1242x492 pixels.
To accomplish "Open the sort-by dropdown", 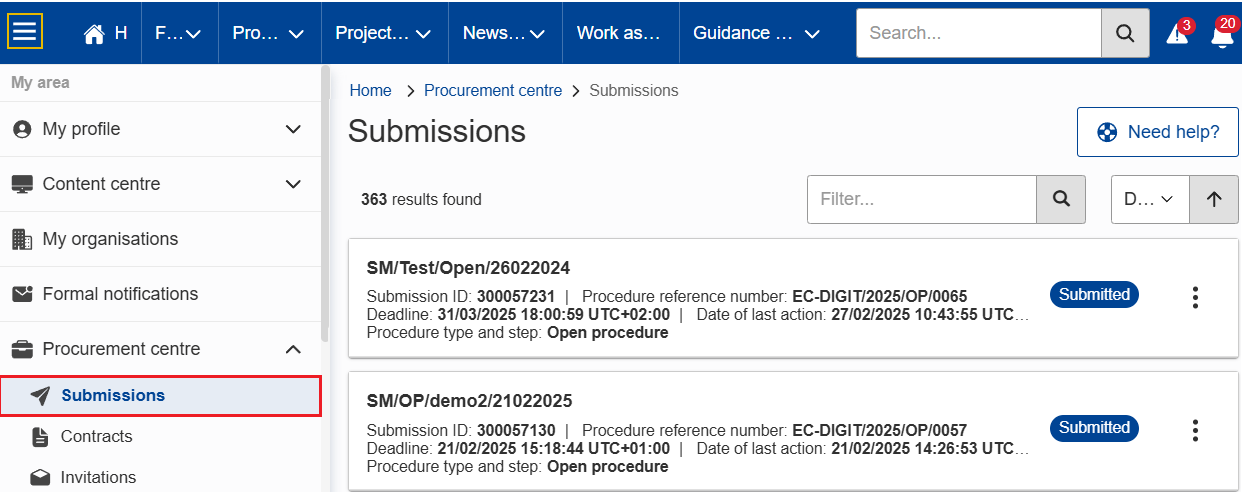I will click(x=1150, y=199).
